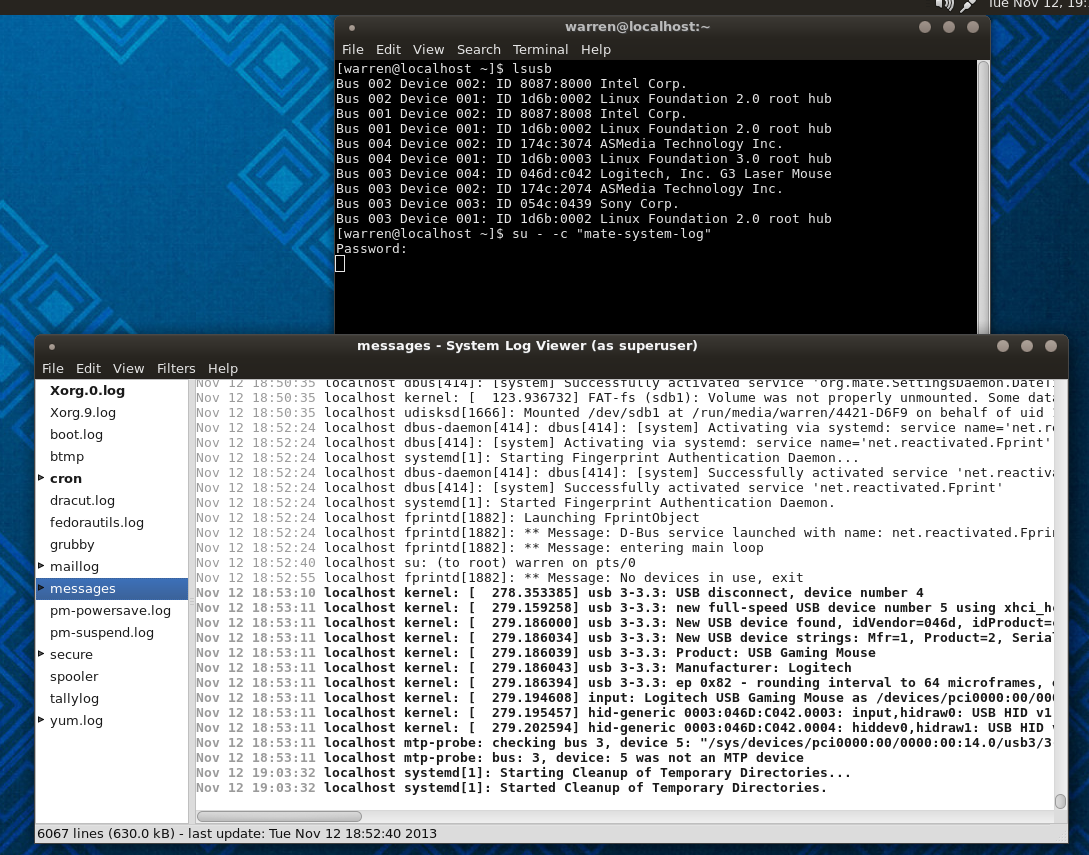Select tallylog in the log list
1089x855 pixels.
point(74,699)
